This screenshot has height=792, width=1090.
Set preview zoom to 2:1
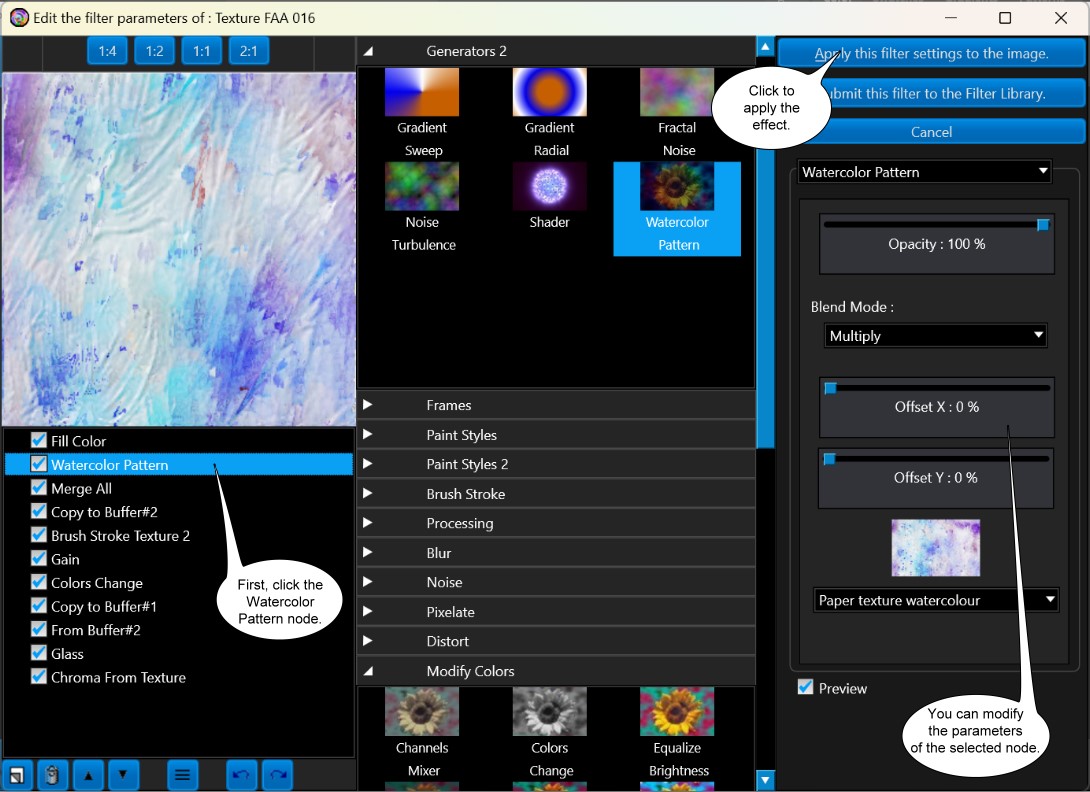(x=248, y=51)
